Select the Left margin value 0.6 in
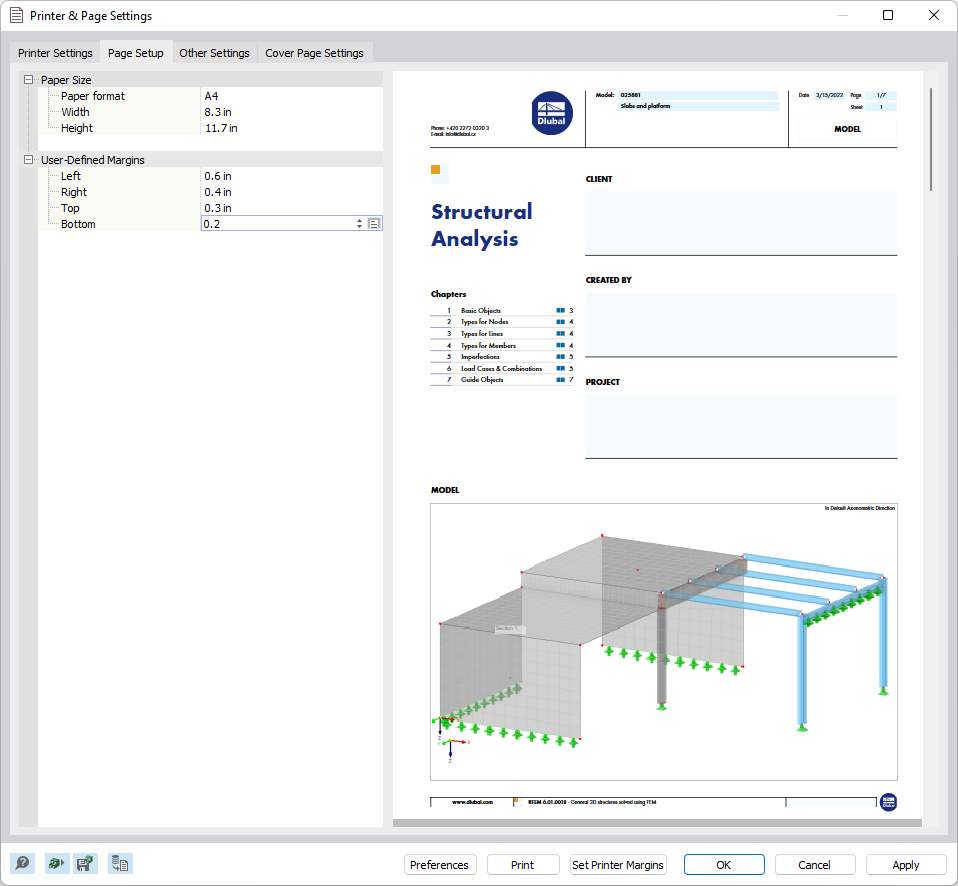This screenshot has width=958, height=886. (x=218, y=176)
